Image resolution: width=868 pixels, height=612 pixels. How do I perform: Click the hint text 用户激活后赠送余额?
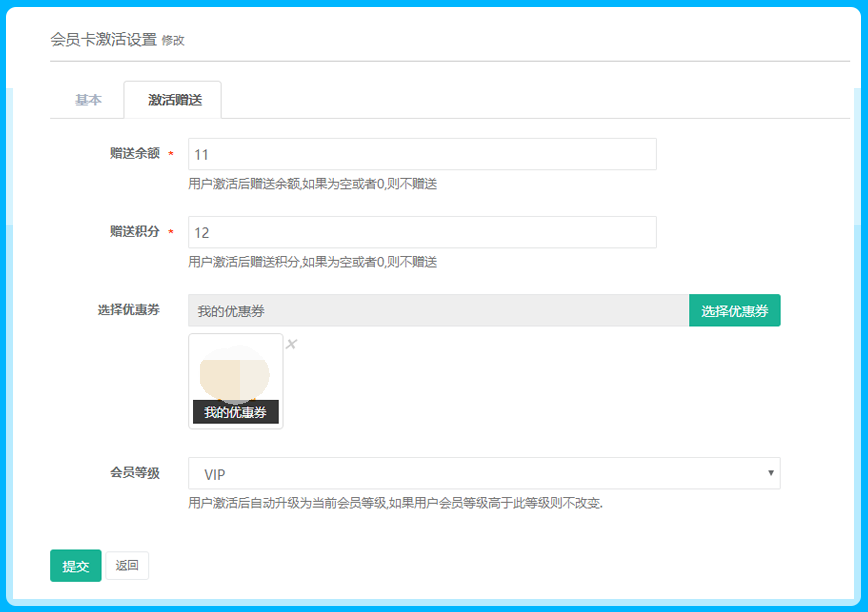(x=312, y=184)
